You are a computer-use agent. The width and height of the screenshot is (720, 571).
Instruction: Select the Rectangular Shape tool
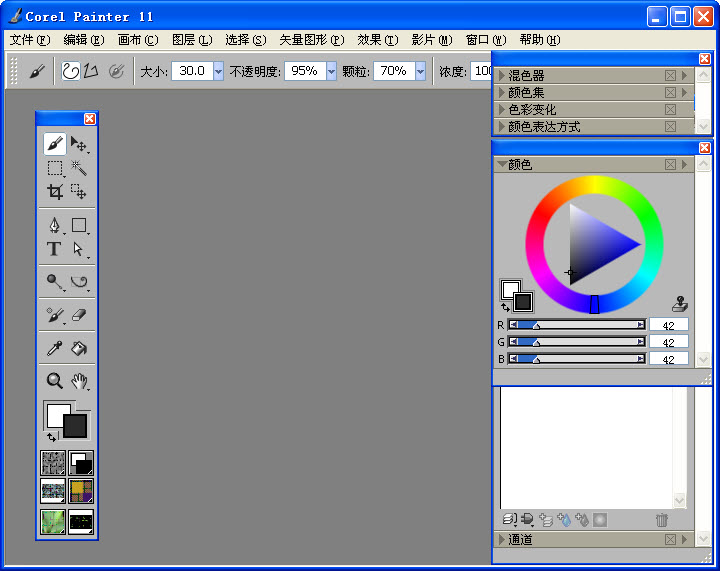click(79, 225)
